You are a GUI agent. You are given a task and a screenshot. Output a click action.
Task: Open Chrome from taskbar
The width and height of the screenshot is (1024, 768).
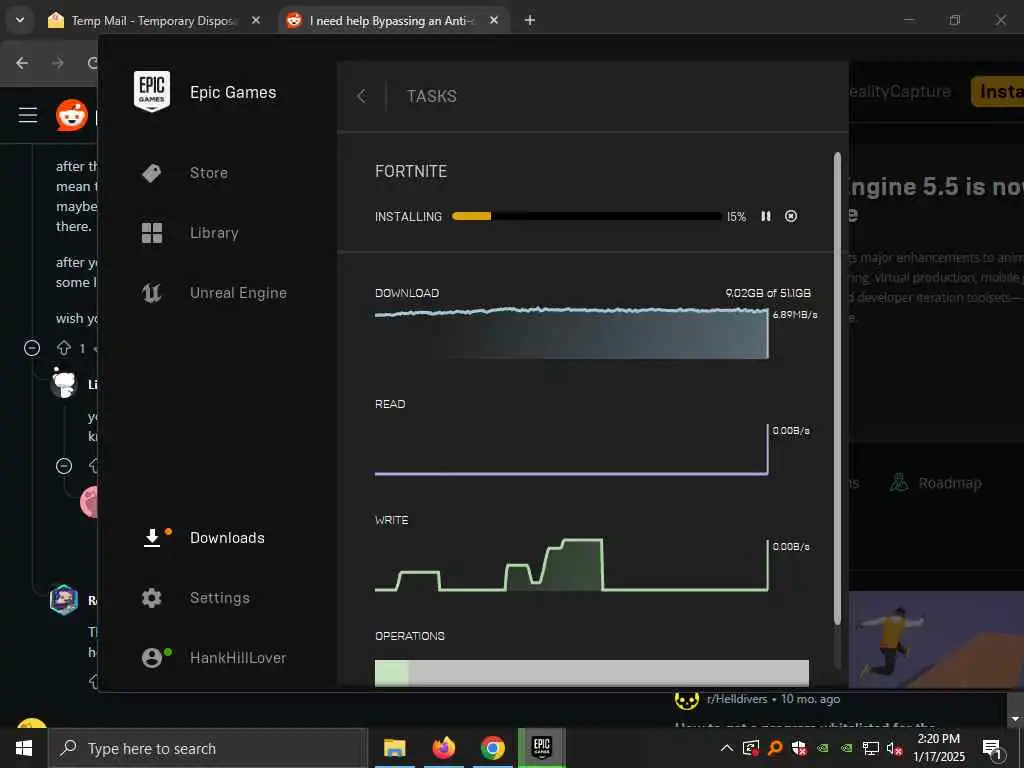point(493,748)
